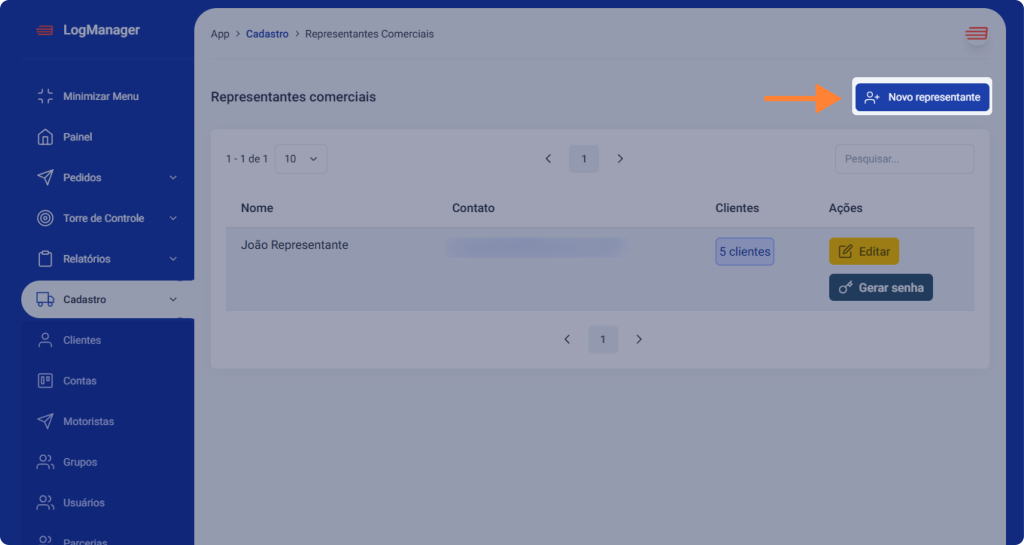Click the Torre de Controle target icon
The width and height of the screenshot is (1024, 545).
[45, 218]
